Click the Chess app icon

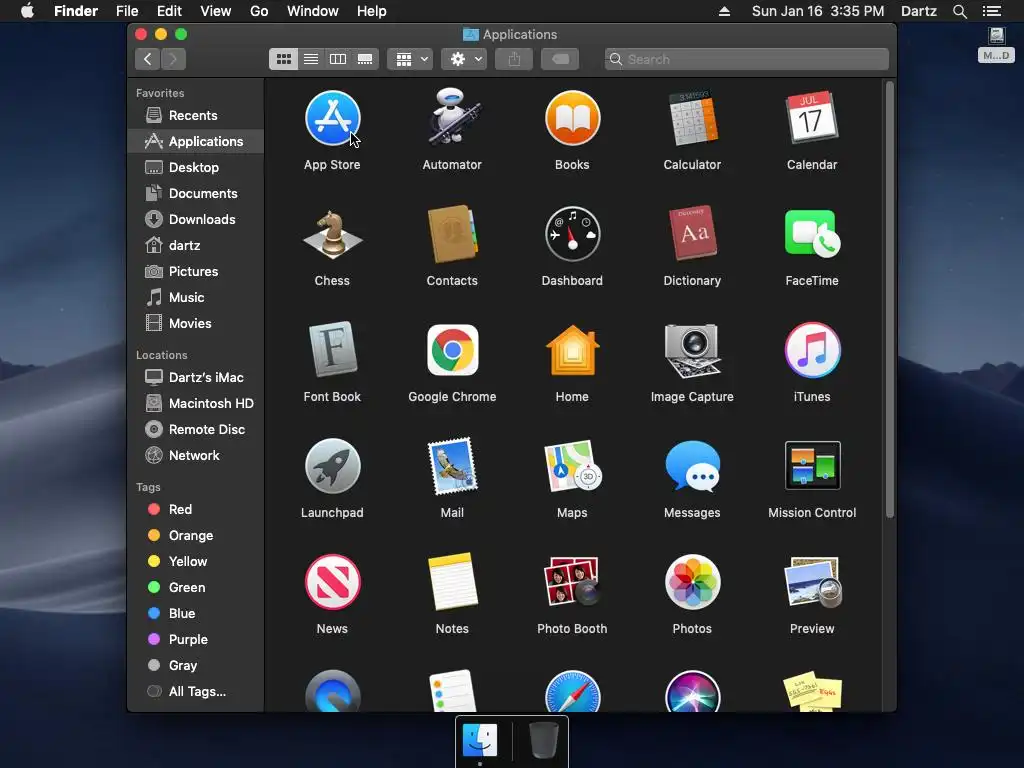pos(332,234)
